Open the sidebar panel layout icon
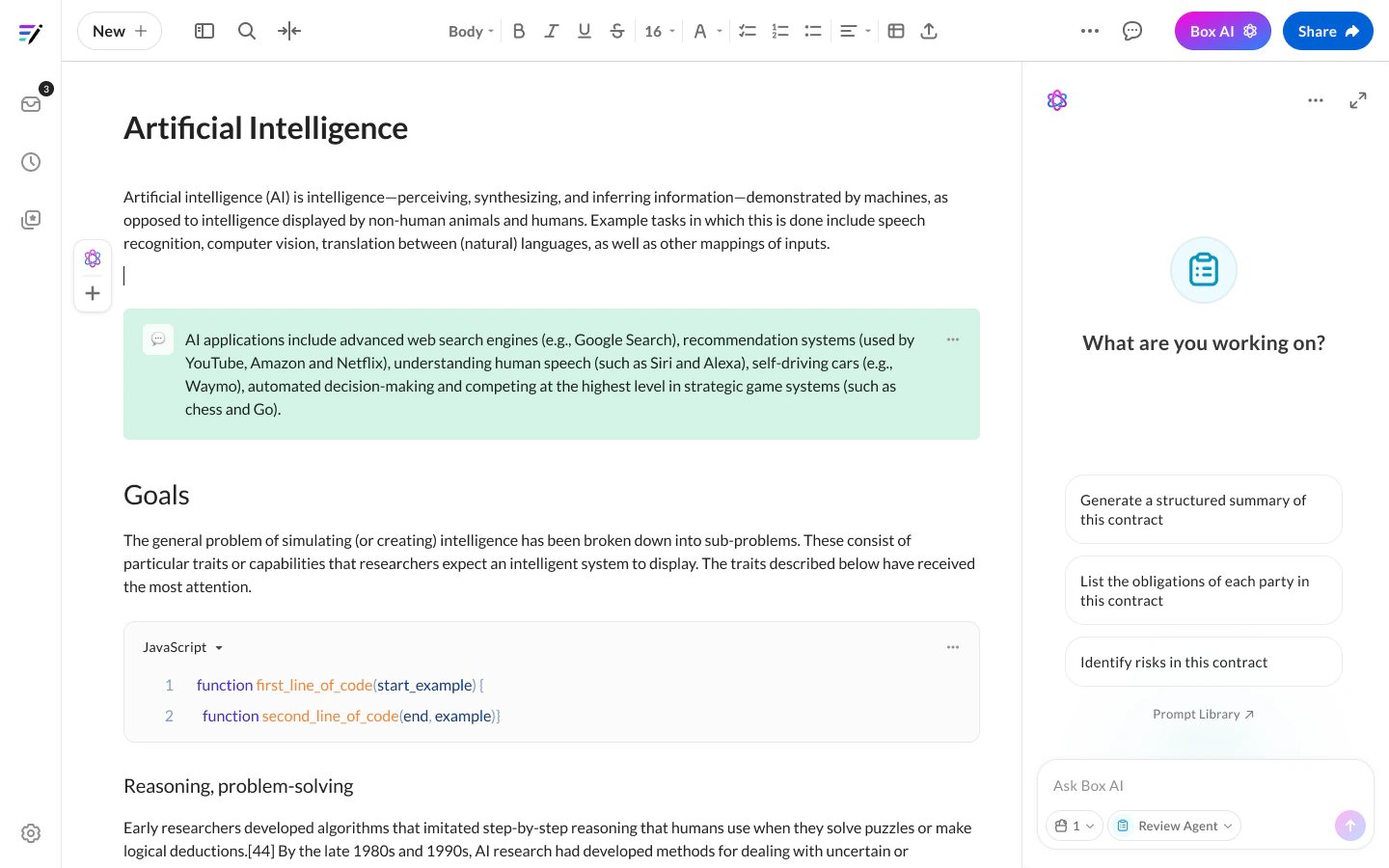This screenshot has width=1389, height=868. [204, 31]
